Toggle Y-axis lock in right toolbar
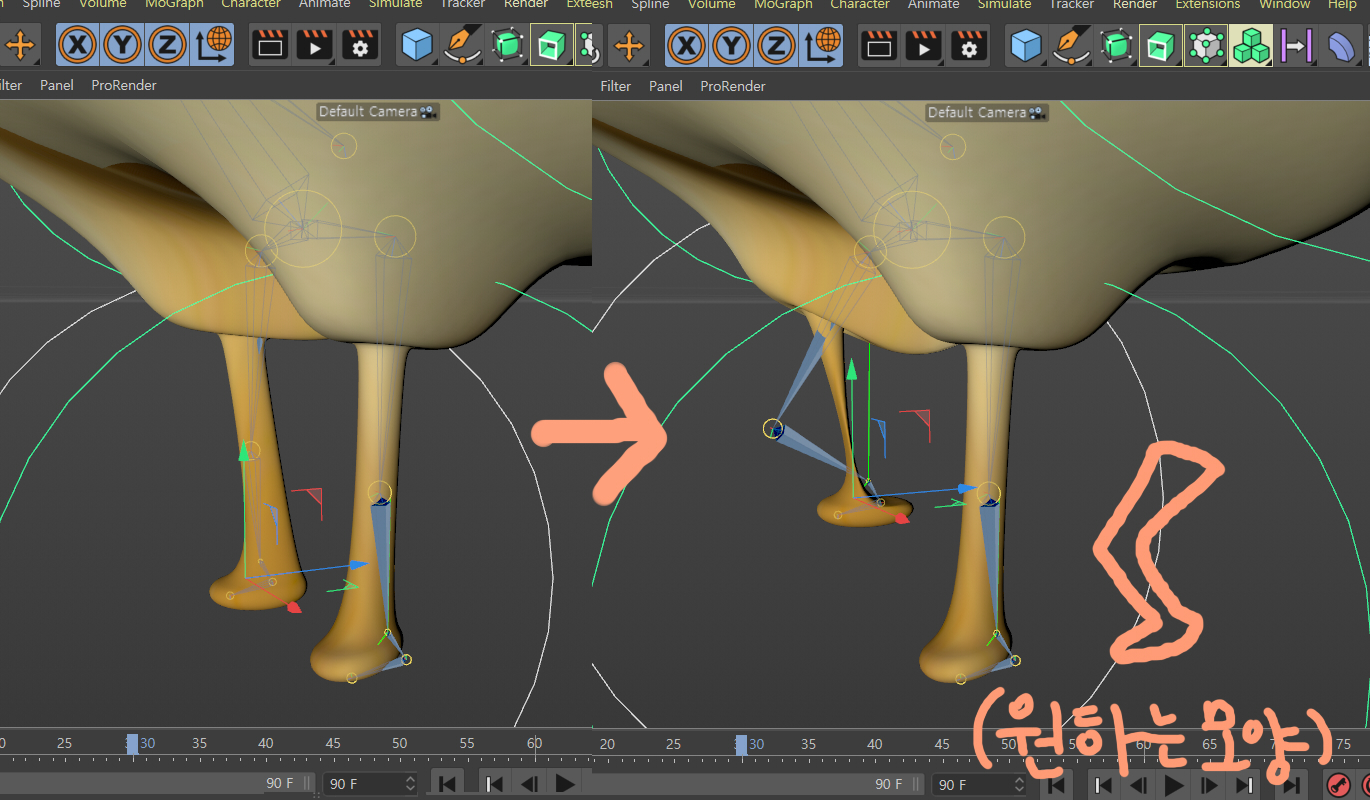 coord(731,46)
